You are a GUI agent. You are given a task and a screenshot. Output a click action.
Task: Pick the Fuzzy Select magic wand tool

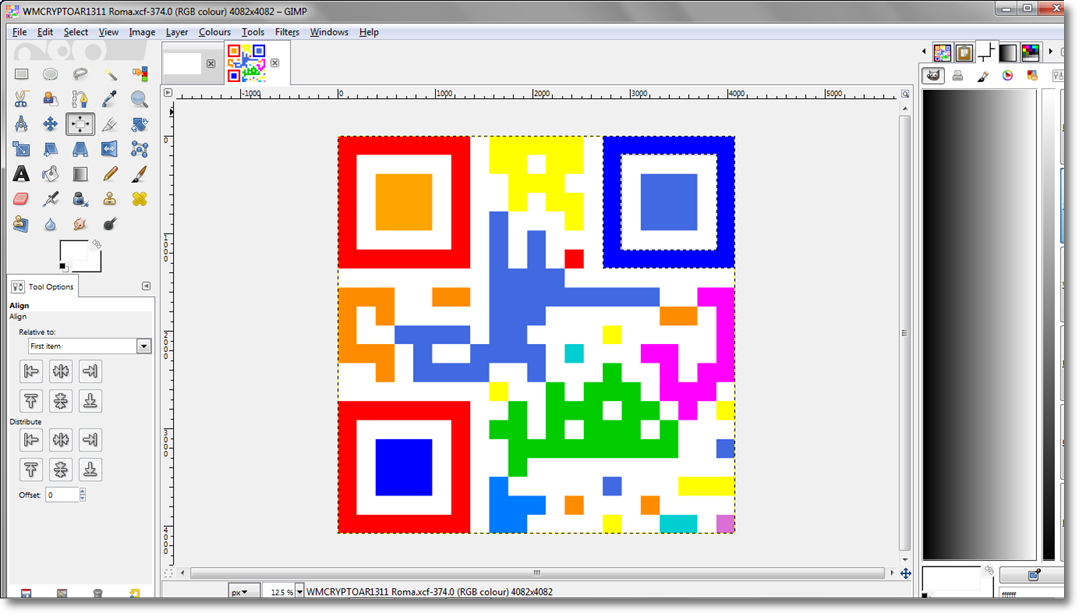point(110,74)
